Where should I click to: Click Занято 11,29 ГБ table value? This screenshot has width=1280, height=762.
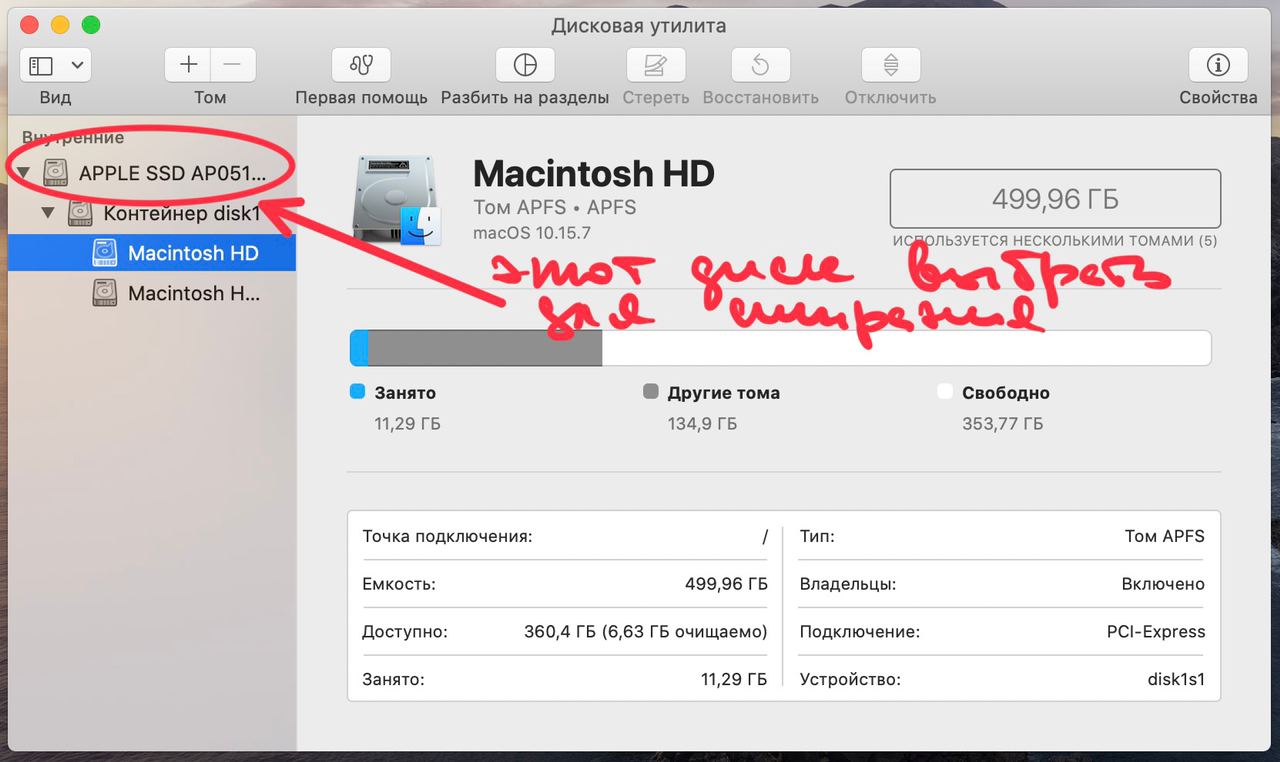(734, 680)
